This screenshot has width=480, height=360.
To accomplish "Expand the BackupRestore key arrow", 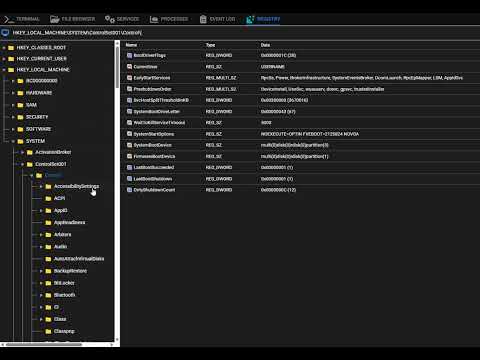I will coord(41,271).
